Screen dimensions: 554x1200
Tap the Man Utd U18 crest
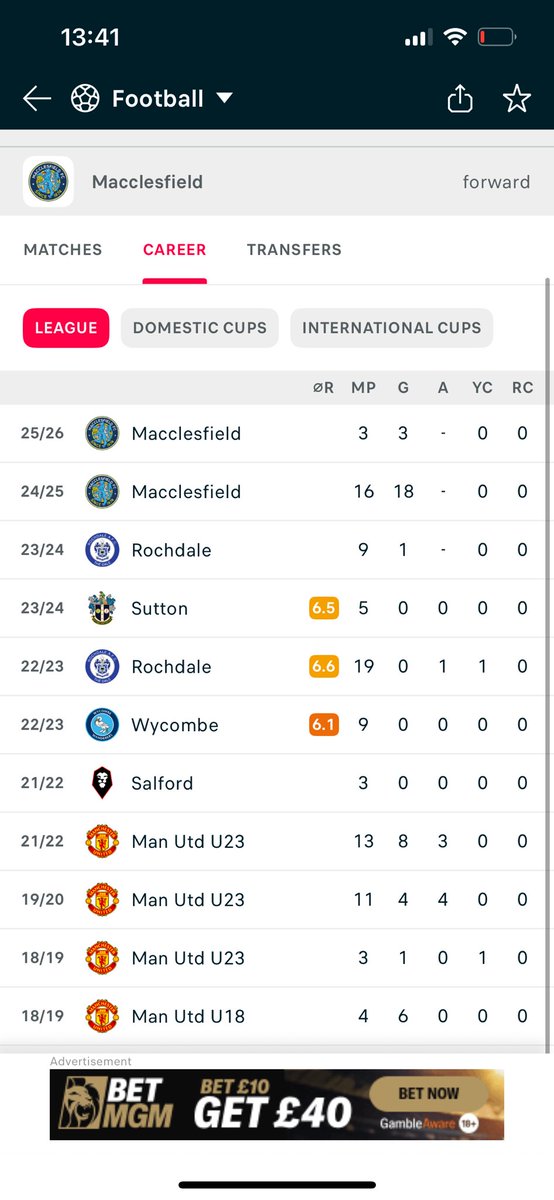tap(102, 1016)
